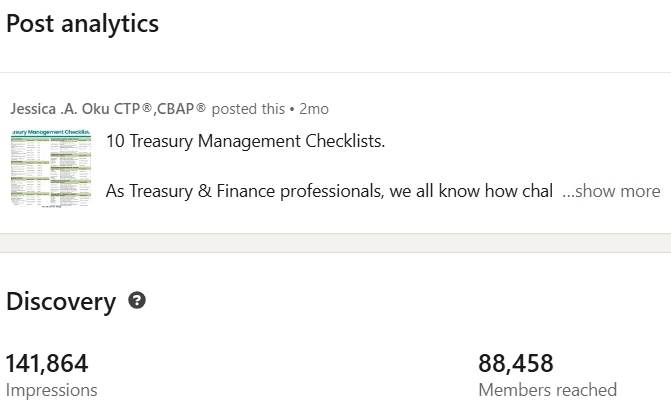The image size is (671, 402).
Task: Click the 88,458 members count
Action: [x=516, y=363]
